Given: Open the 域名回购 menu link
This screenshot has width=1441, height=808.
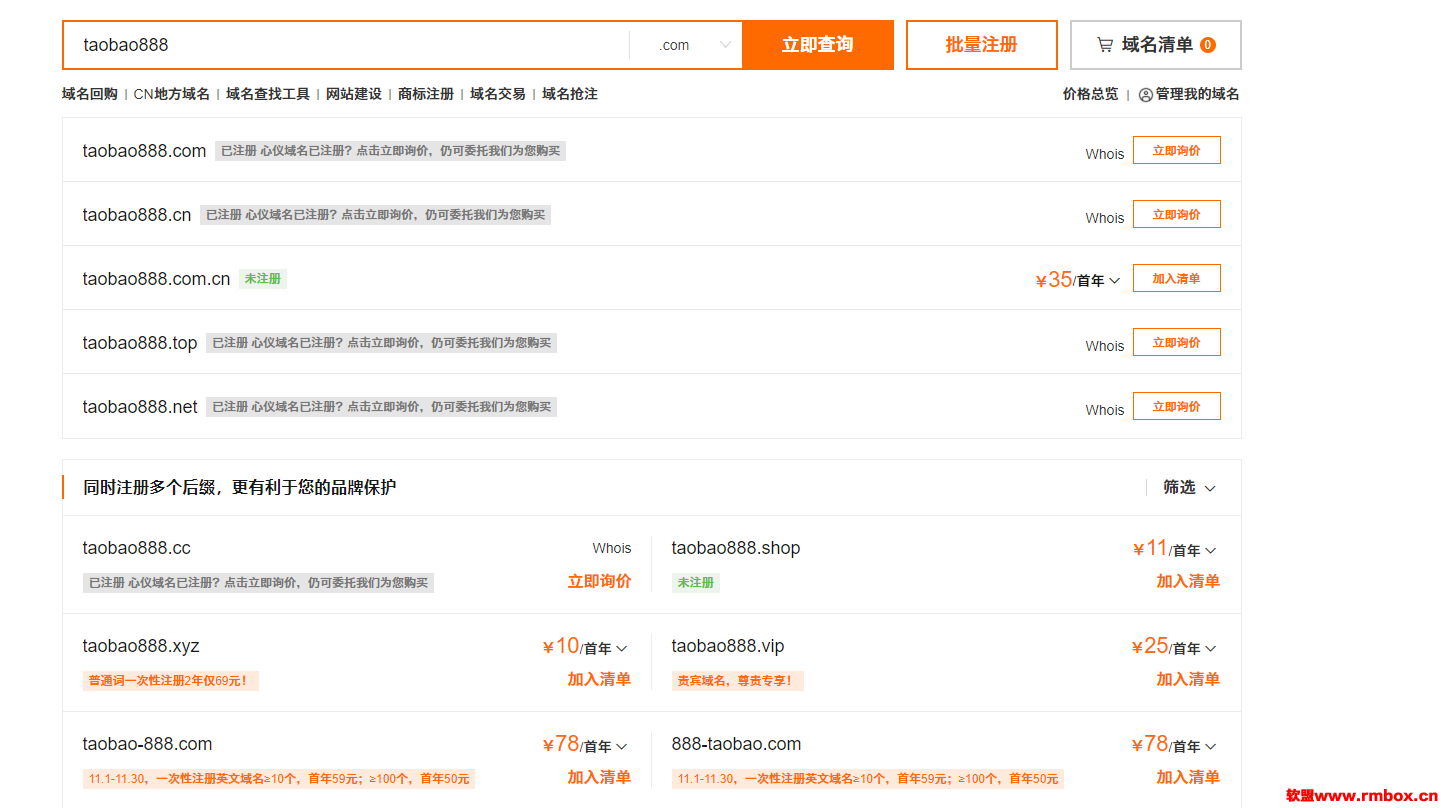Looking at the screenshot, I should pos(90,94).
